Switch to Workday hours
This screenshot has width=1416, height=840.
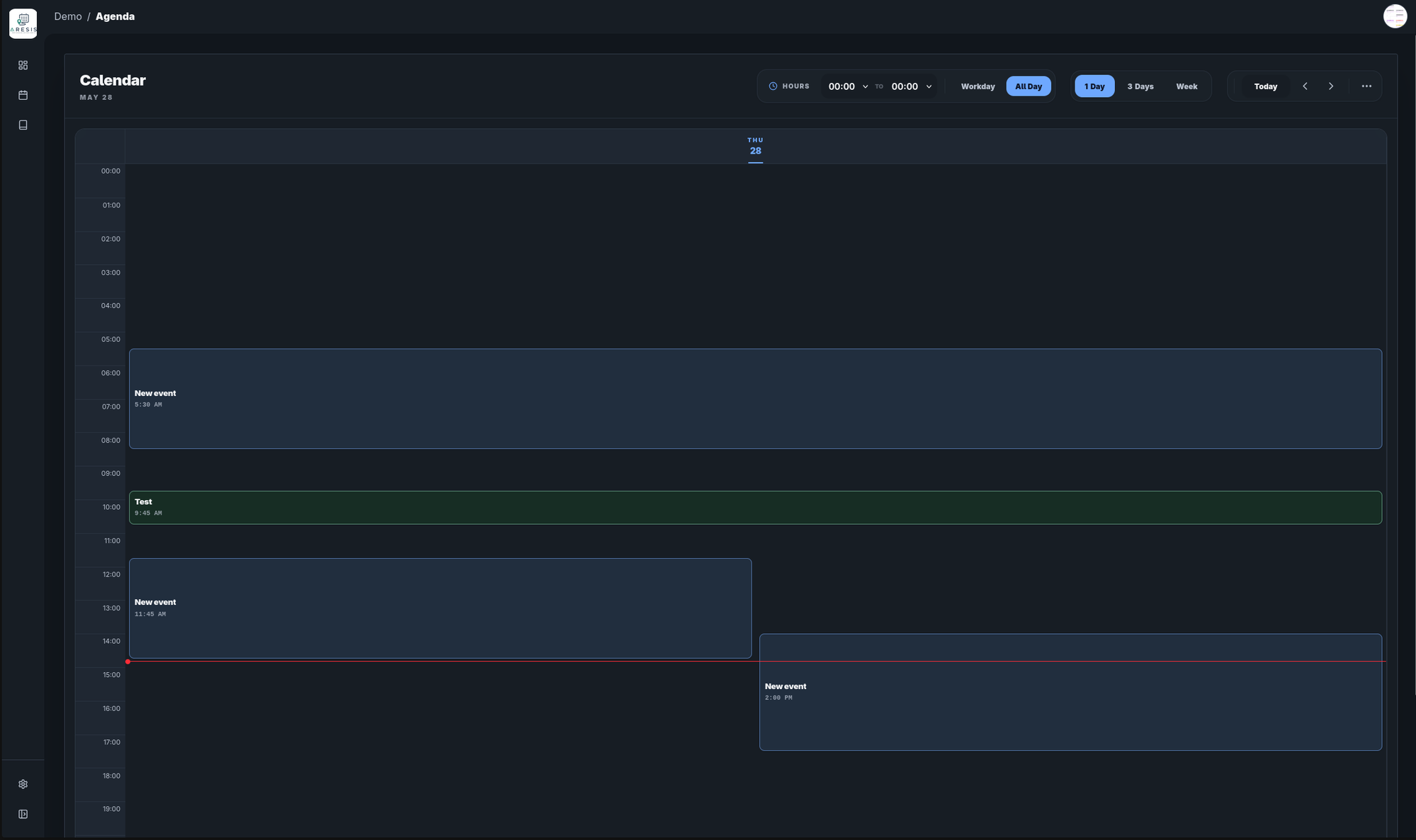coord(978,86)
